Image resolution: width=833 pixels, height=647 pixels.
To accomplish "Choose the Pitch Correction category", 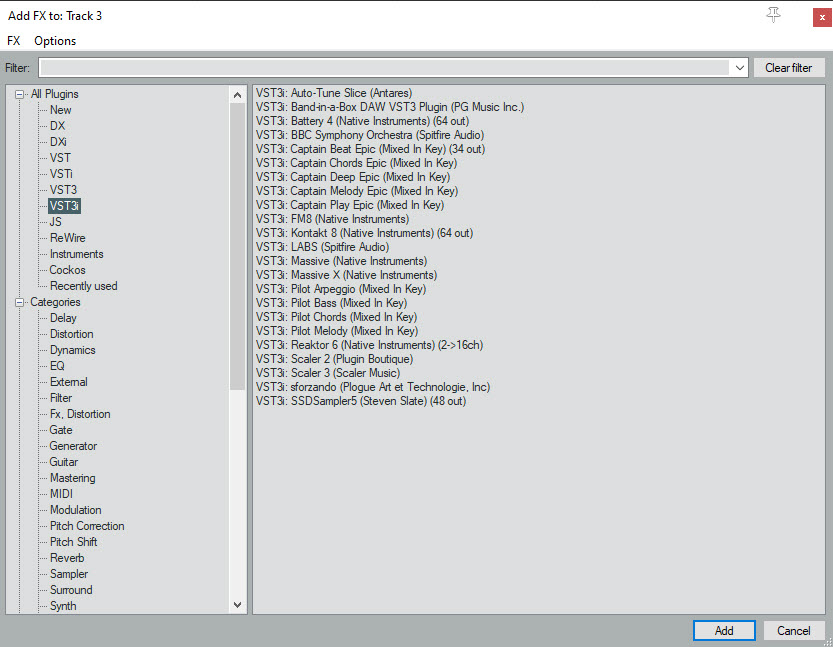I will coord(87,526).
